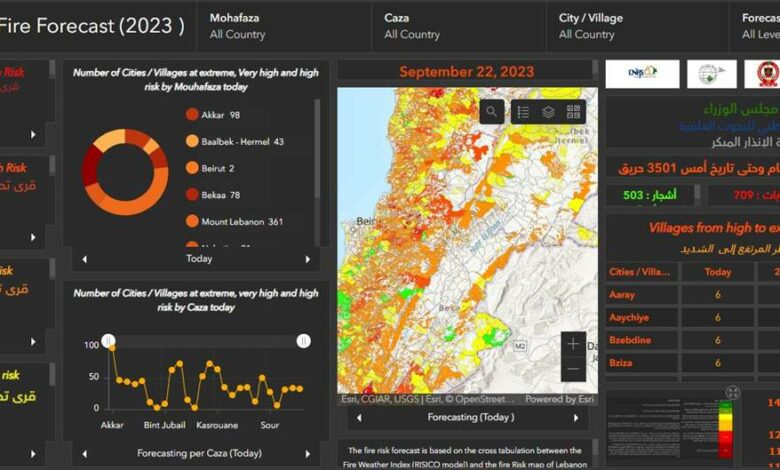The width and height of the screenshot is (780, 470).
Task: Show previous map forecasting day
Action: tap(359, 418)
